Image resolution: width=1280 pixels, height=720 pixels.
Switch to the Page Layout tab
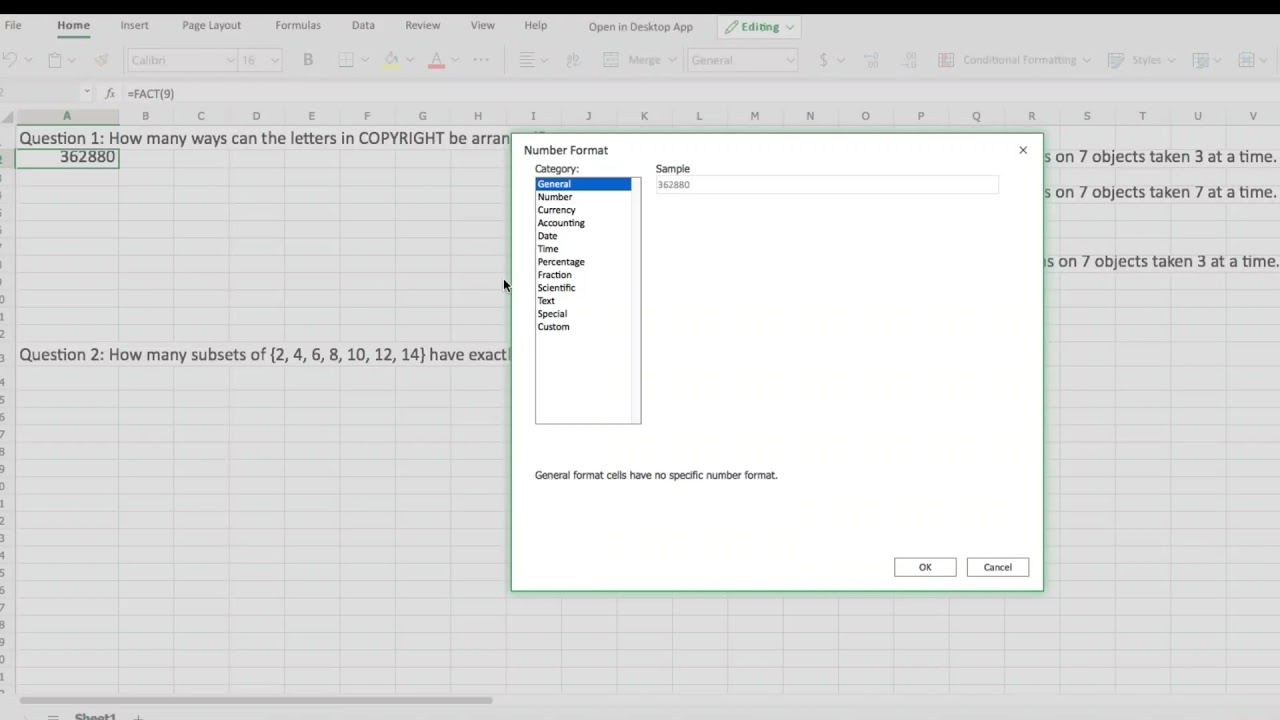point(211,25)
